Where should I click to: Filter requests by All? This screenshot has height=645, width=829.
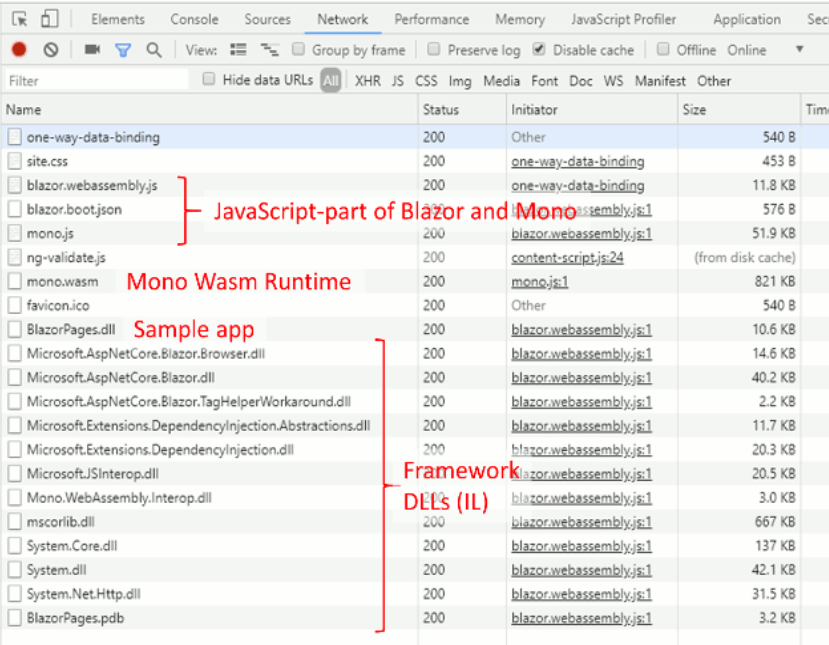point(331,81)
